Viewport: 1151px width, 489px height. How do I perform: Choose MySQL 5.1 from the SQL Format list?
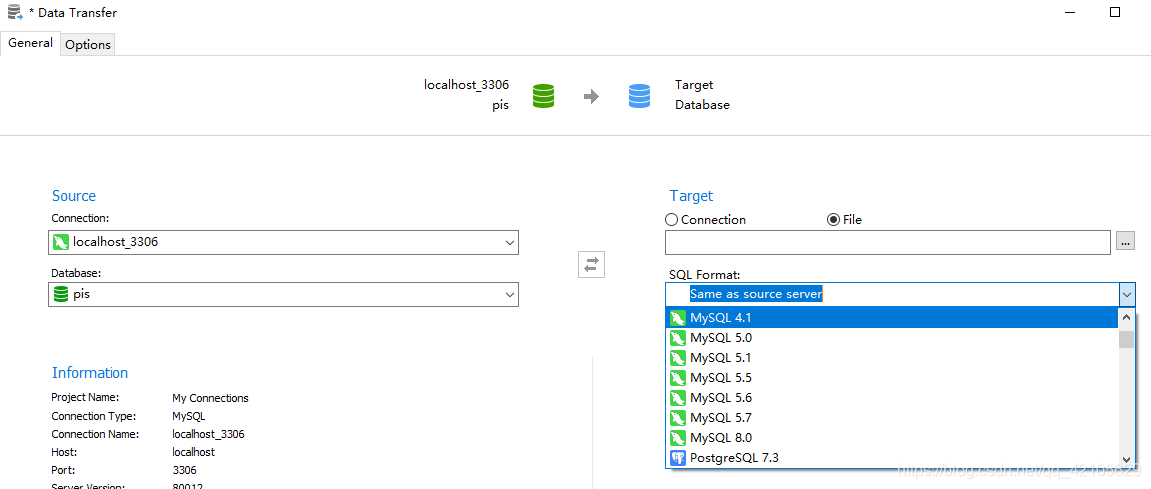892,358
